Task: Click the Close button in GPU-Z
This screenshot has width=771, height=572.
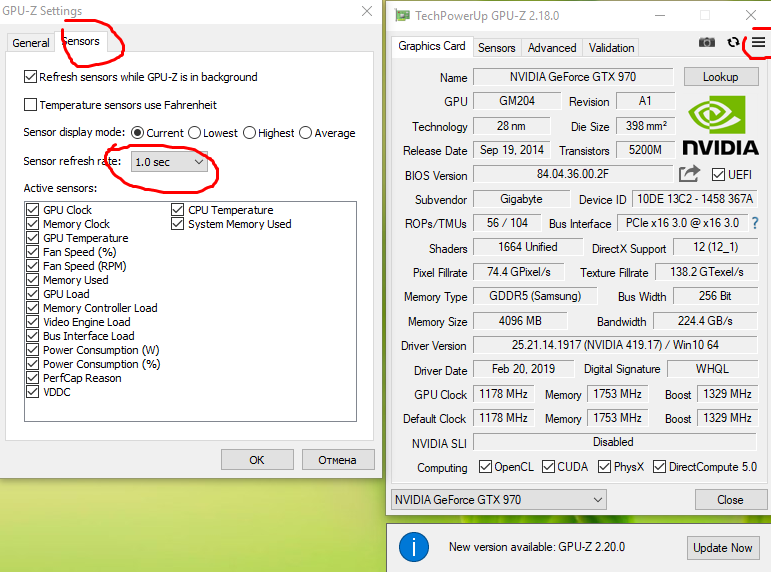Action: point(731,500)
